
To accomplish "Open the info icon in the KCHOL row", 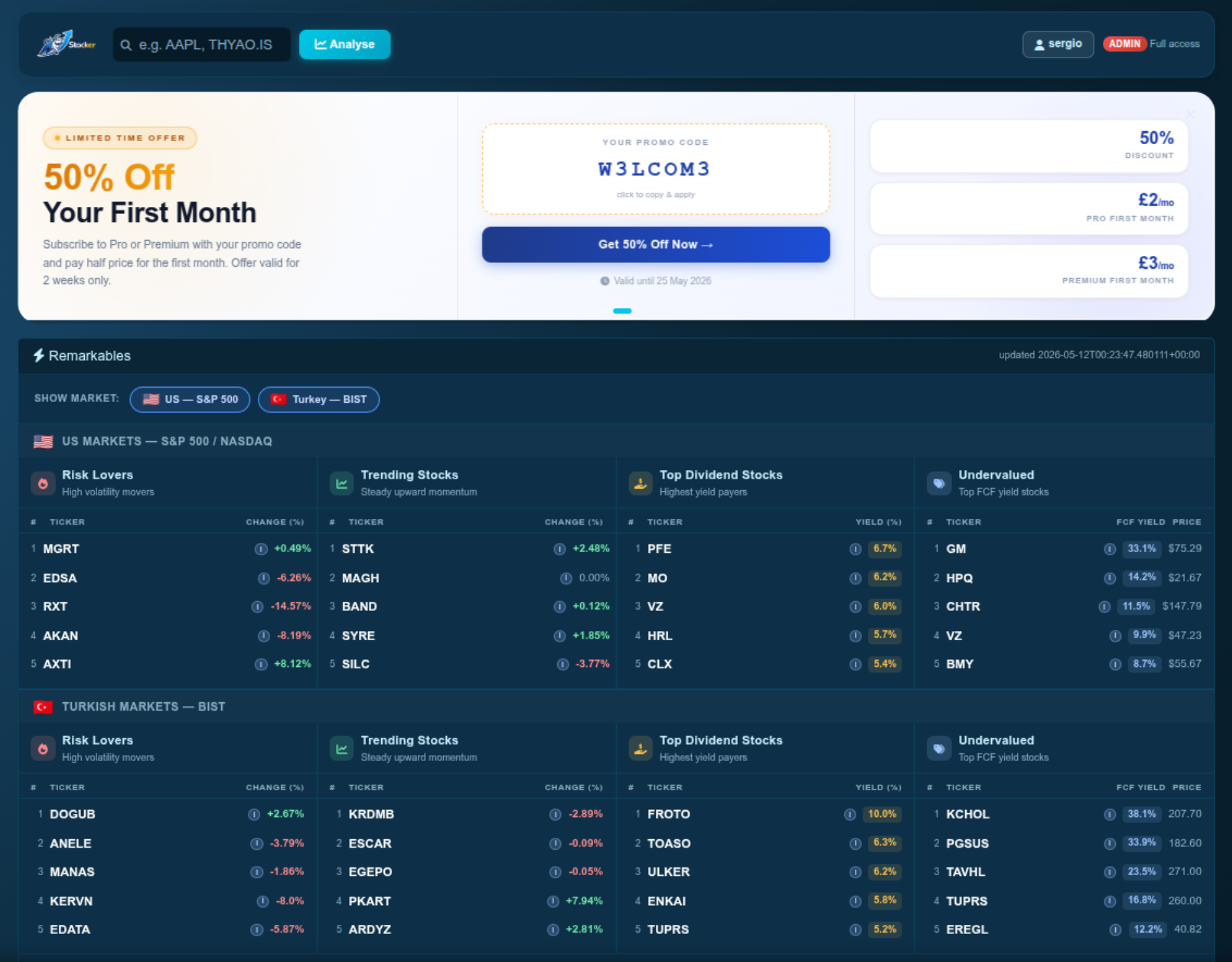I will 1110,815.
